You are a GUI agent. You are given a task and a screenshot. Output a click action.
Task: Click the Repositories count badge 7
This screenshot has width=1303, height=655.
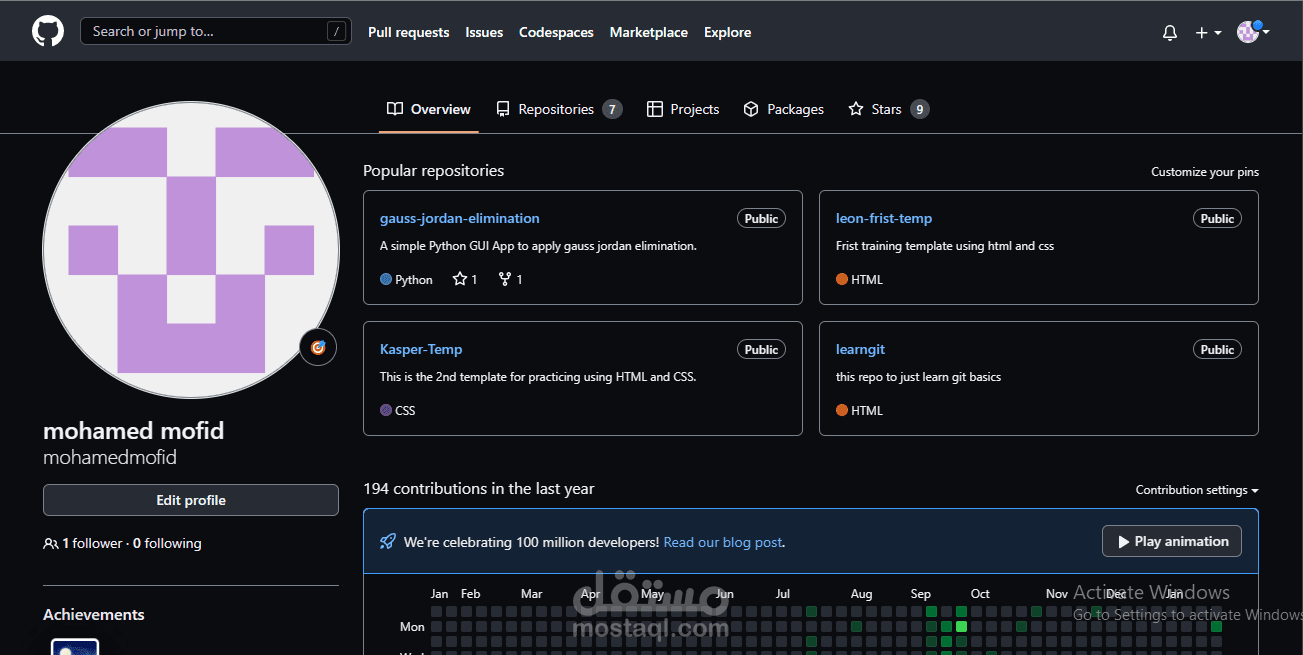[612, 109]
